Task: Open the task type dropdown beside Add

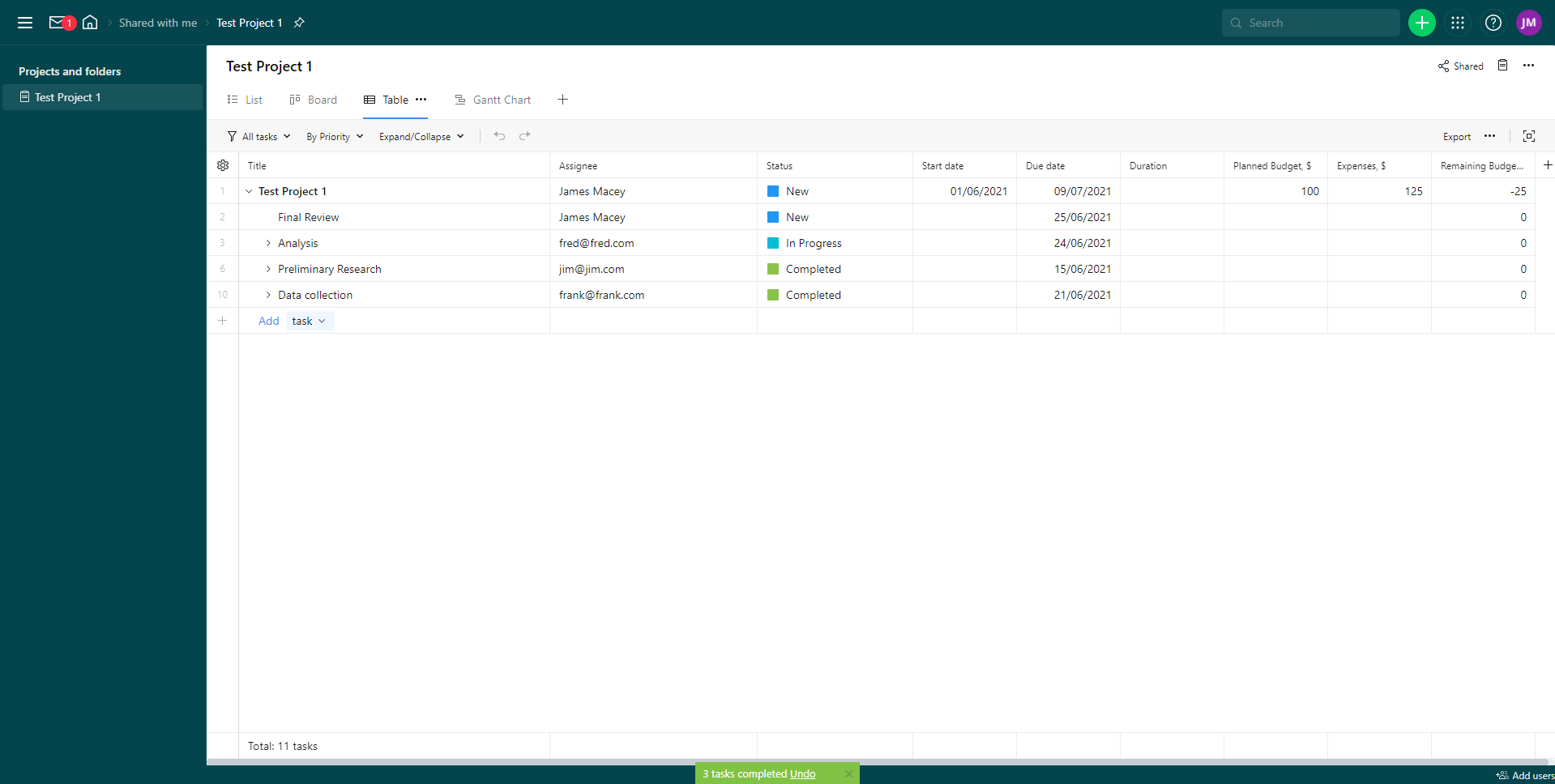Action: (310, 321)
